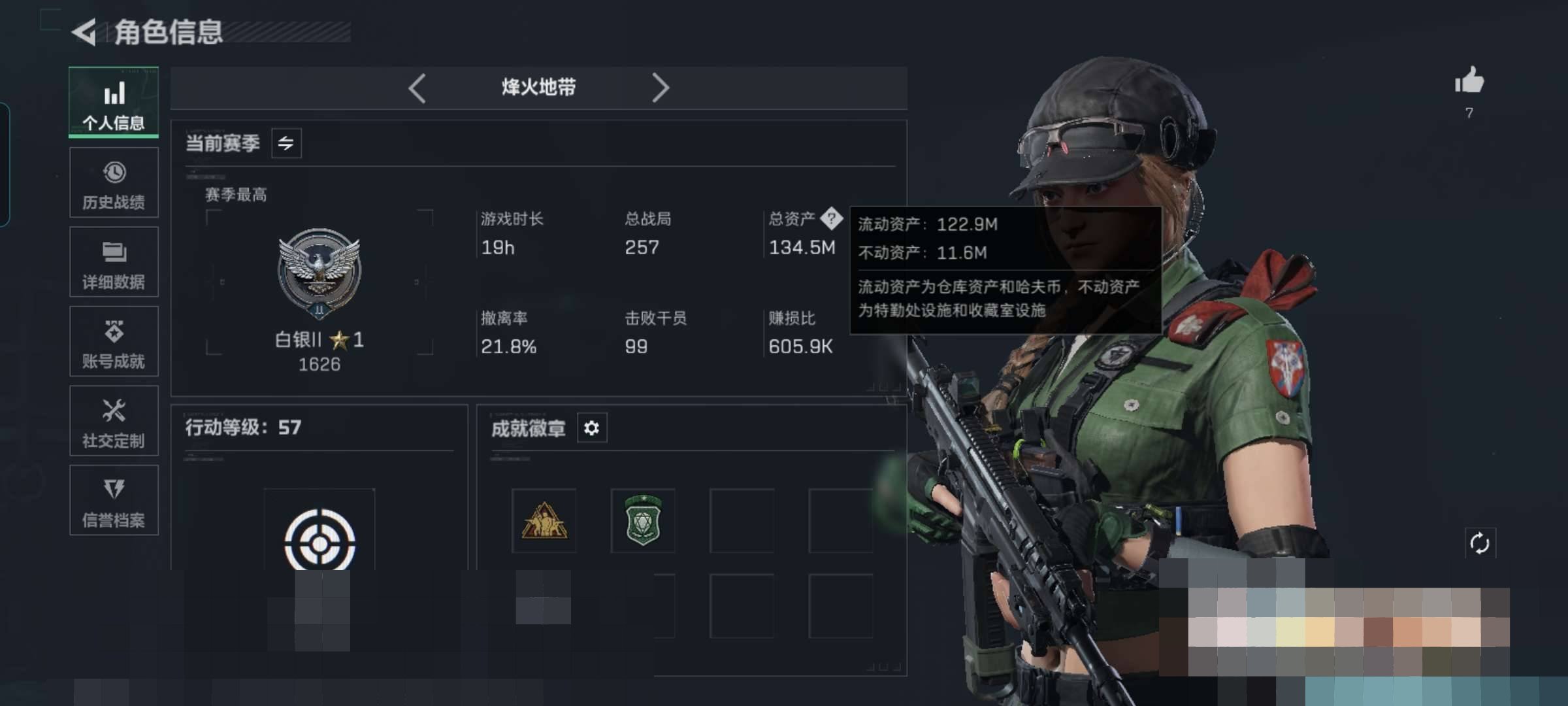Give a like with the thumbs-up icon
This screenshot has height=706, width=1568.
(x=1469, y=81)
